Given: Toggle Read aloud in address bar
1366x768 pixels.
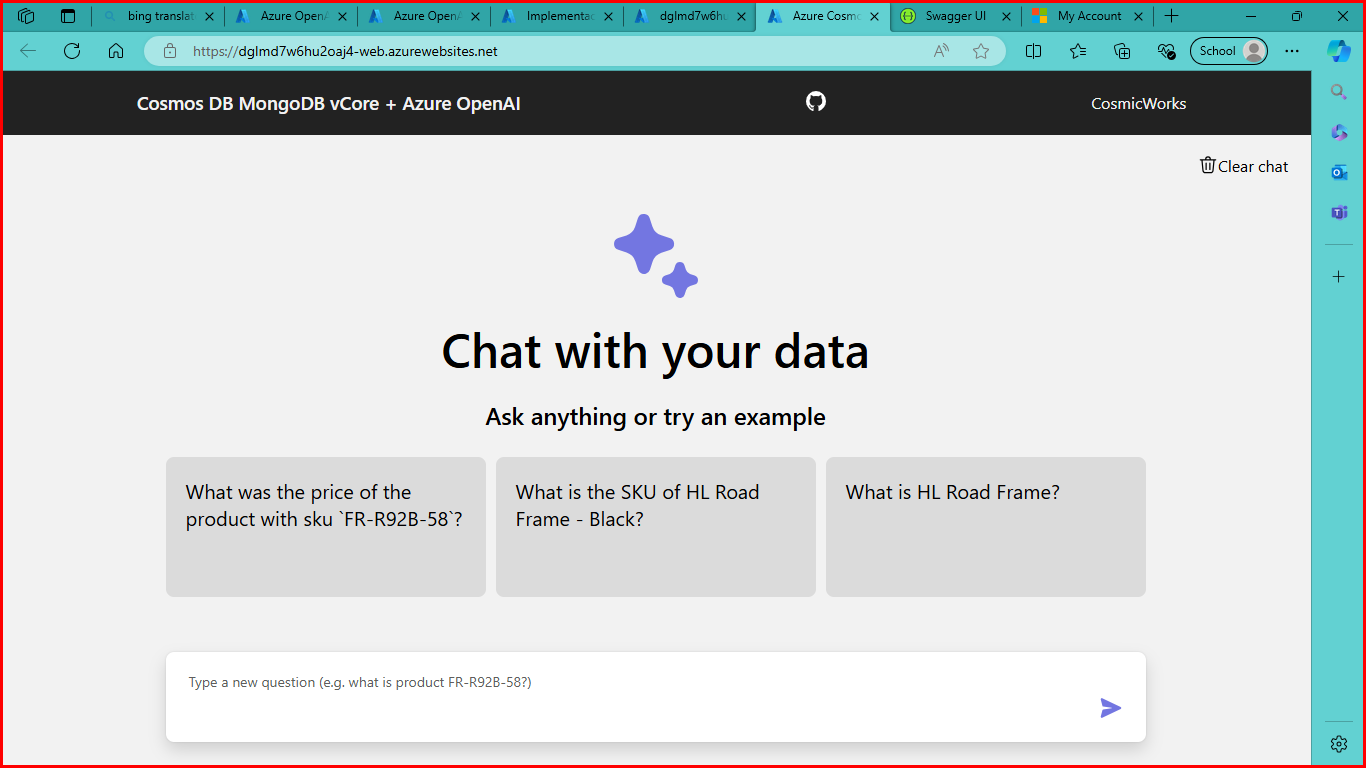Looking at the screenshot, I should [941, 51].
